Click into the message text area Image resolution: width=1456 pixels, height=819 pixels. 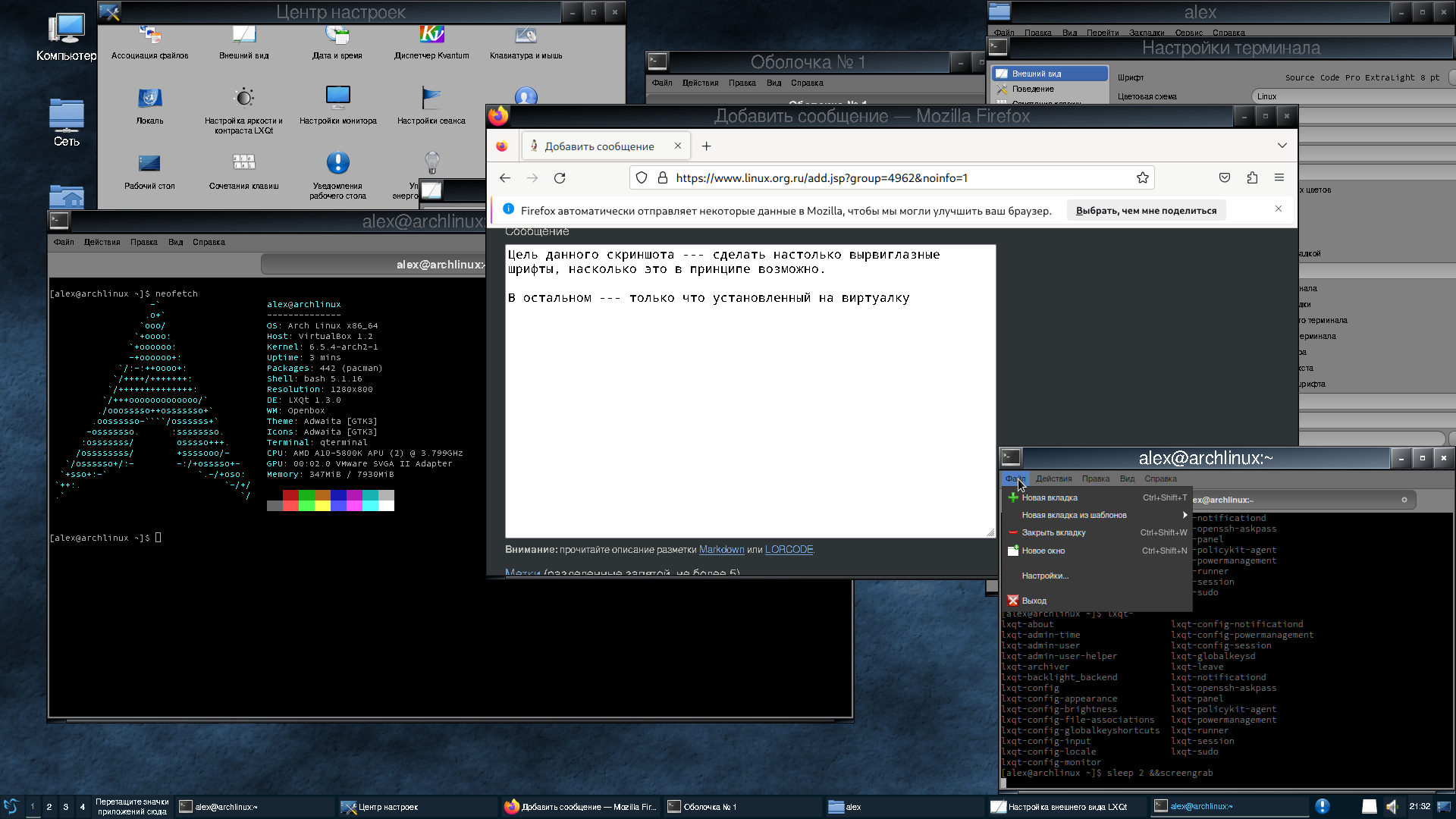(x=750, y=391)
